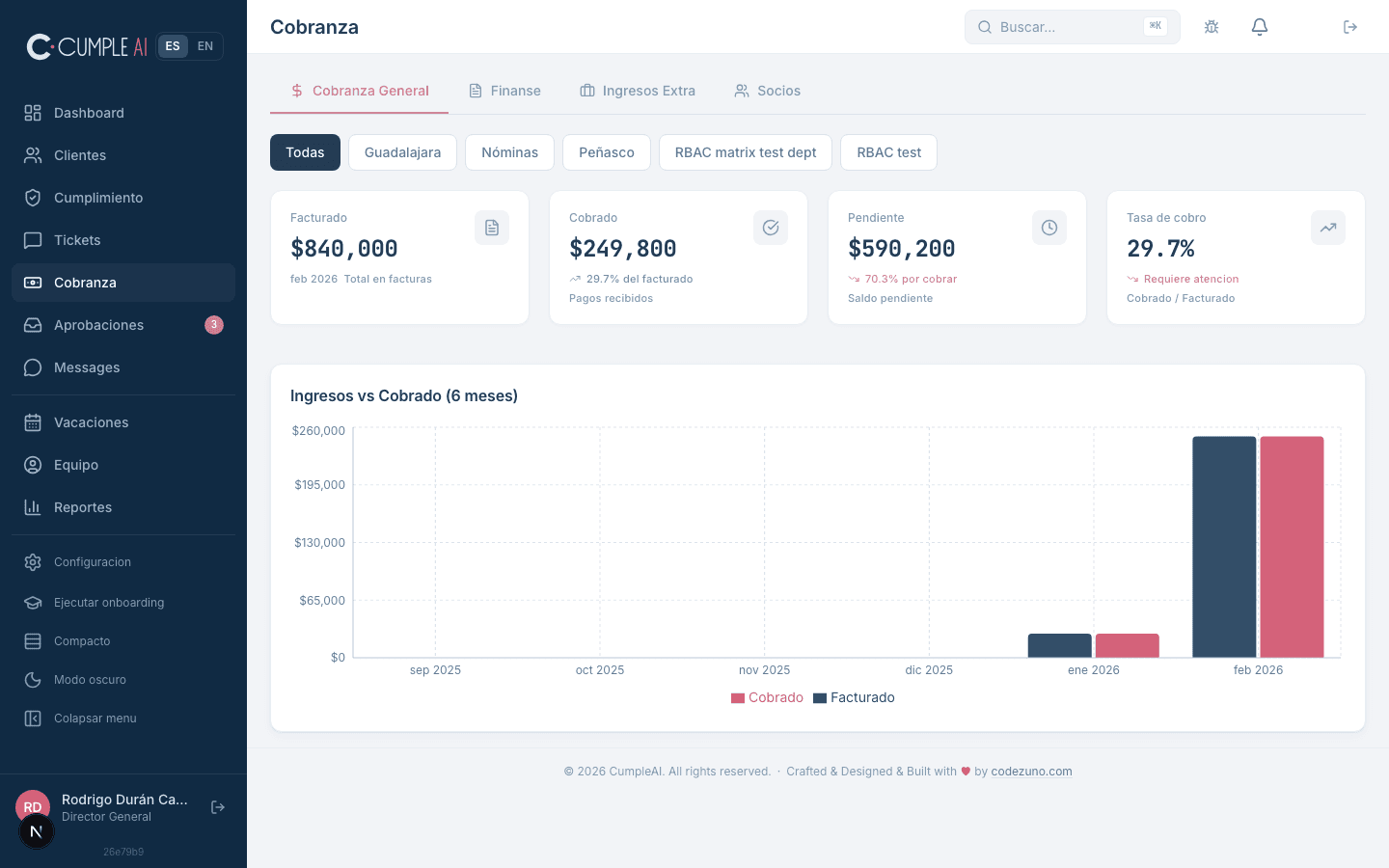The height and width of the screenshot is (868, 1389).
Task: Click sign-out icon beside Rodrigo Durán
Action: click(x=218, y=807)
